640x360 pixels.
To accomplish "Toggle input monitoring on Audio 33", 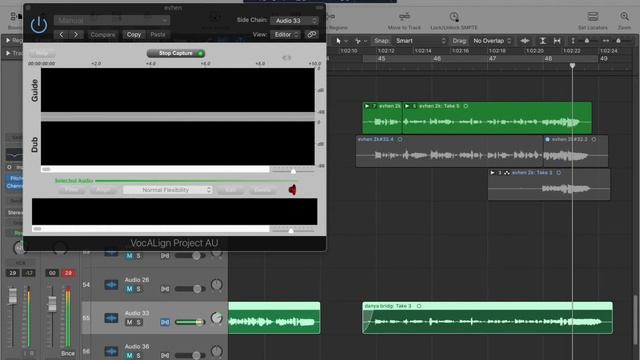I will click(x=165, y=322).
